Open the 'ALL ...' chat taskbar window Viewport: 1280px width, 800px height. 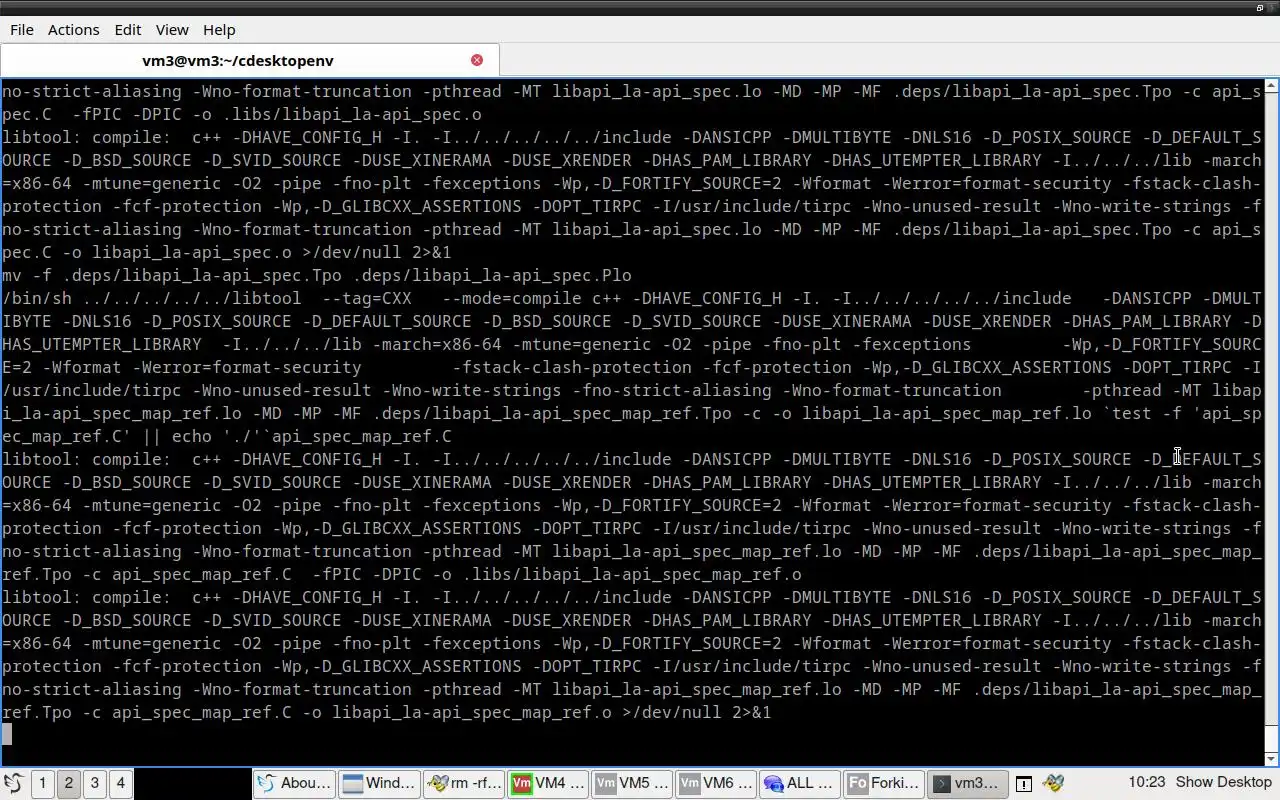(x=800, y=783)
